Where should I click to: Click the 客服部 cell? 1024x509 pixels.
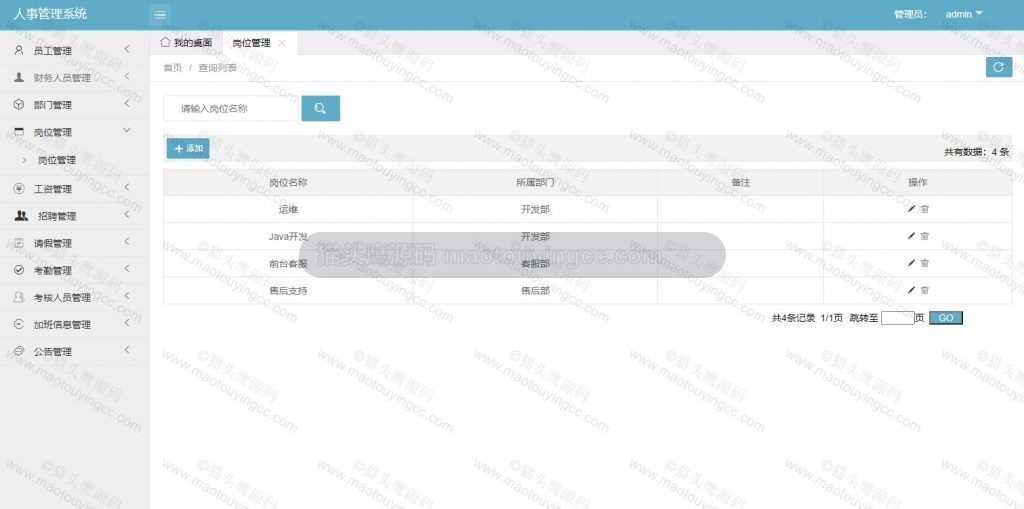(535, 264)
